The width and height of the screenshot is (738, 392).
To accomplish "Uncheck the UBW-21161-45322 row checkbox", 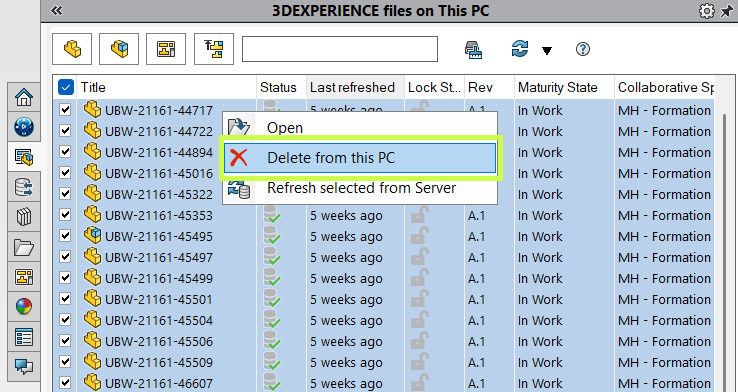I will click(x=65, y=193).
